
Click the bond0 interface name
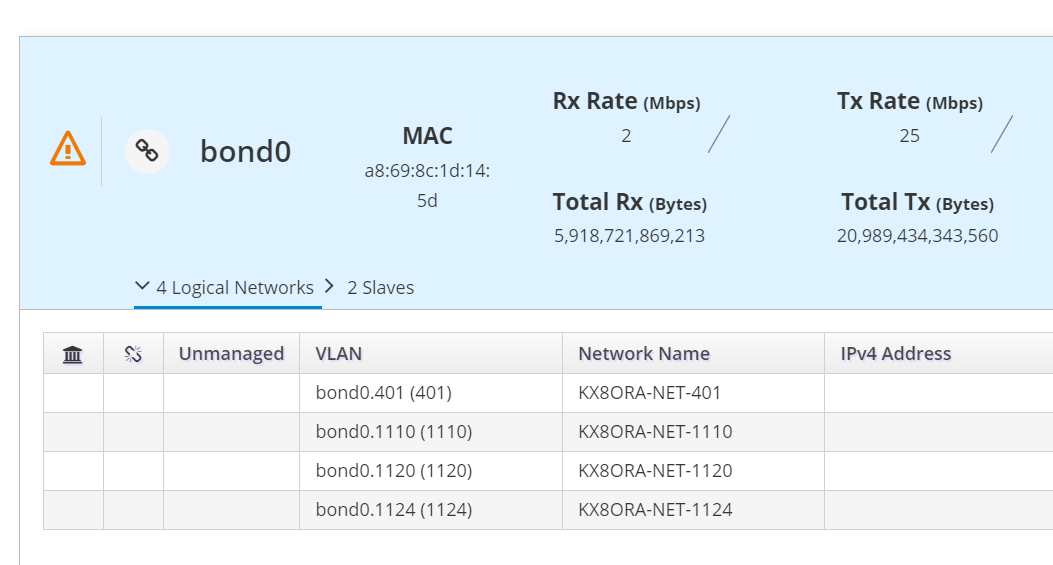pyautogui.click(x=245, y=151)
